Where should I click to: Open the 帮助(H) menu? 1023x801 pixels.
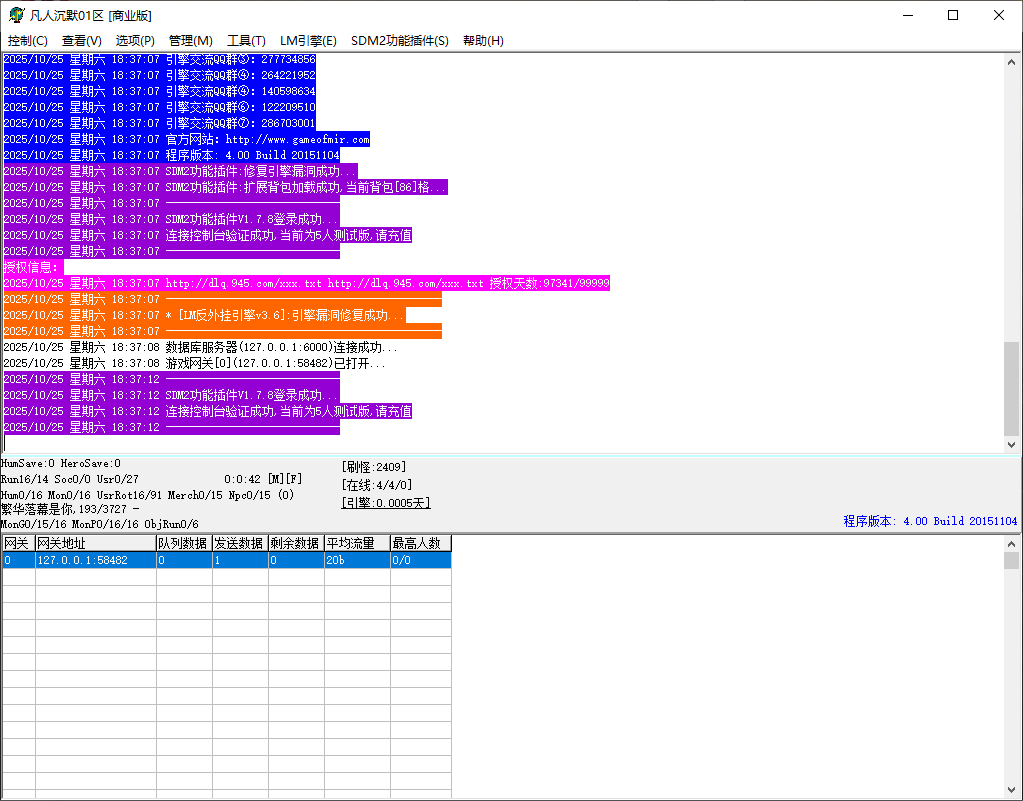tap(483, 41)
